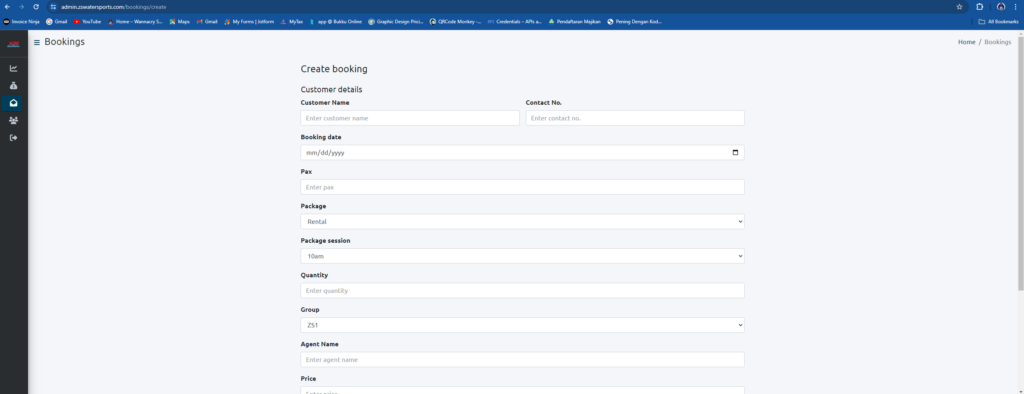
Task: Open the app @ Bukku Online bookmark
Action: click(336, 22)
